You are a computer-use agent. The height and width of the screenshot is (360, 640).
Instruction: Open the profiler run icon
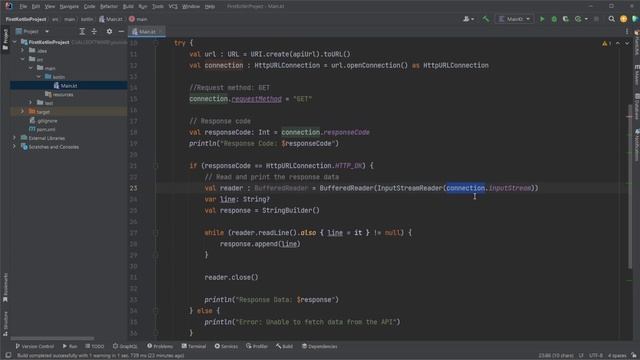pyautogui.click(x=578, y=19)
